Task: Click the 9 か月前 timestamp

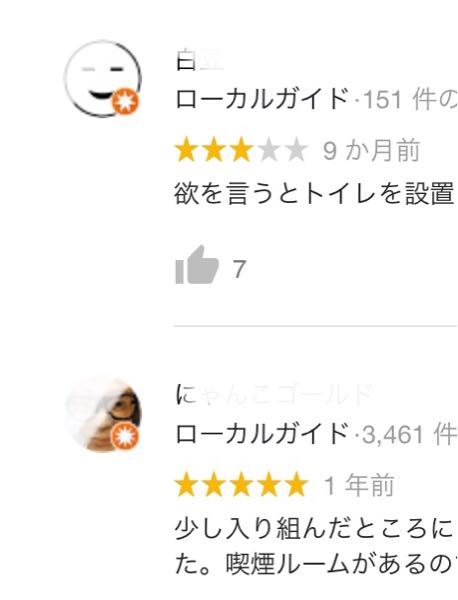Action: tap(372, 150)
